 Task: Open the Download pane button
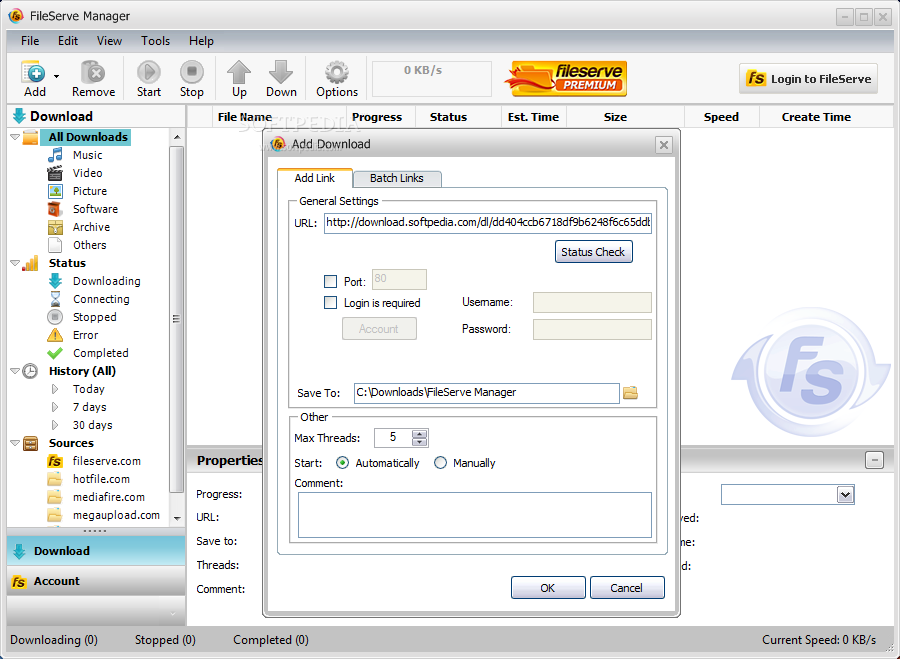point(96,551)
